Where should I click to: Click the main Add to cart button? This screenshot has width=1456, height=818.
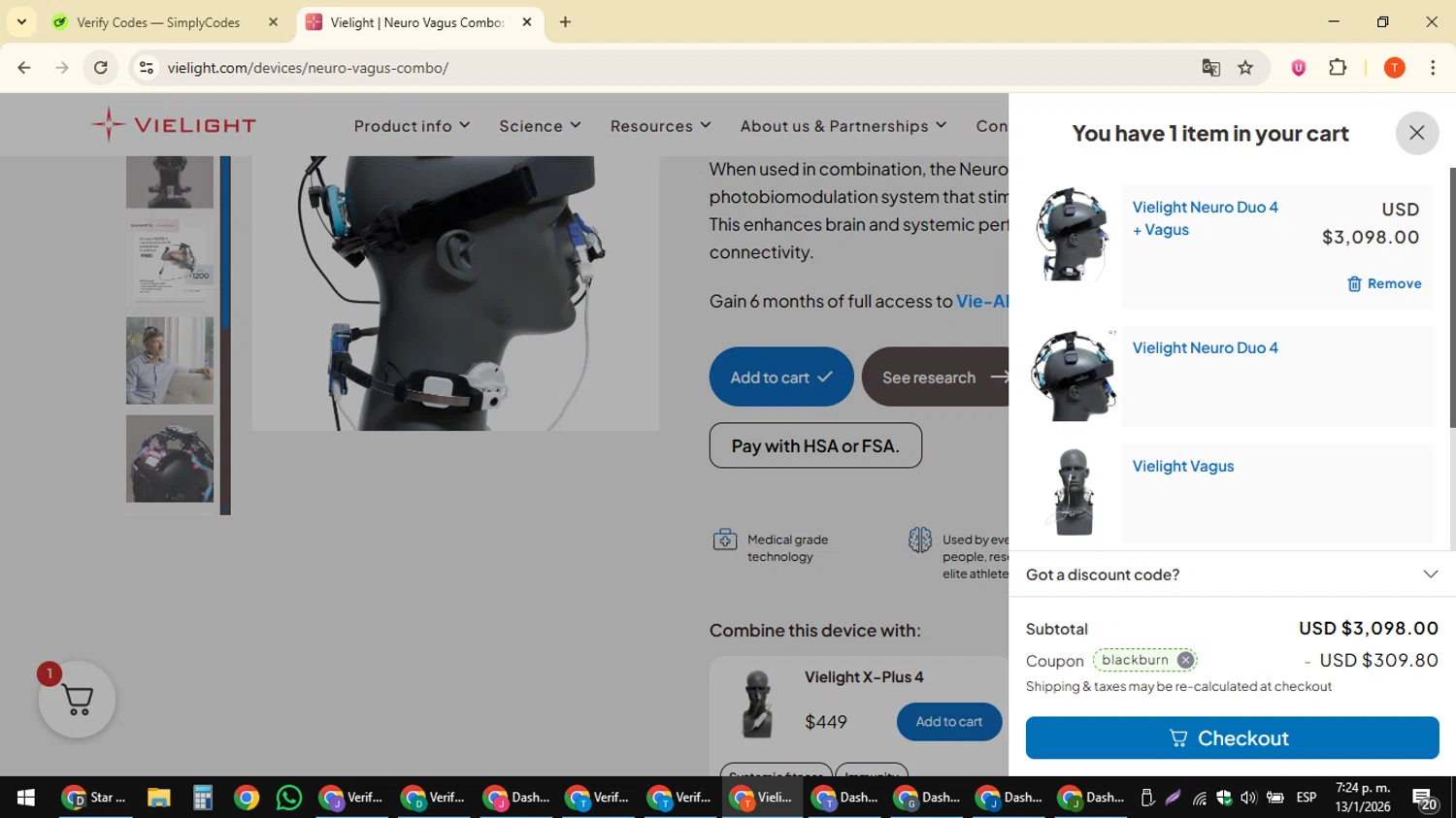[x=781, y=376]
